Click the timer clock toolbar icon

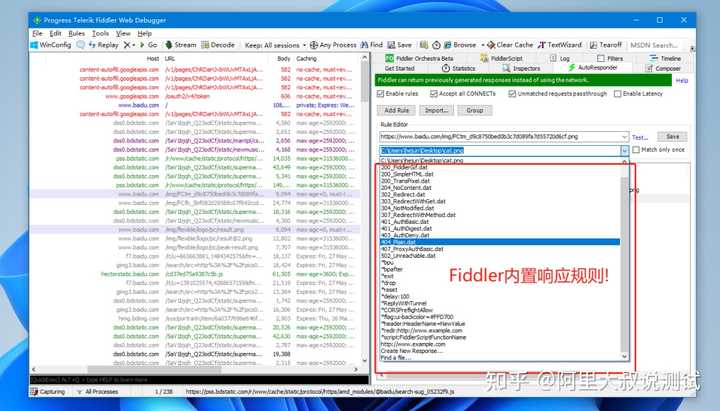[436, 45]
